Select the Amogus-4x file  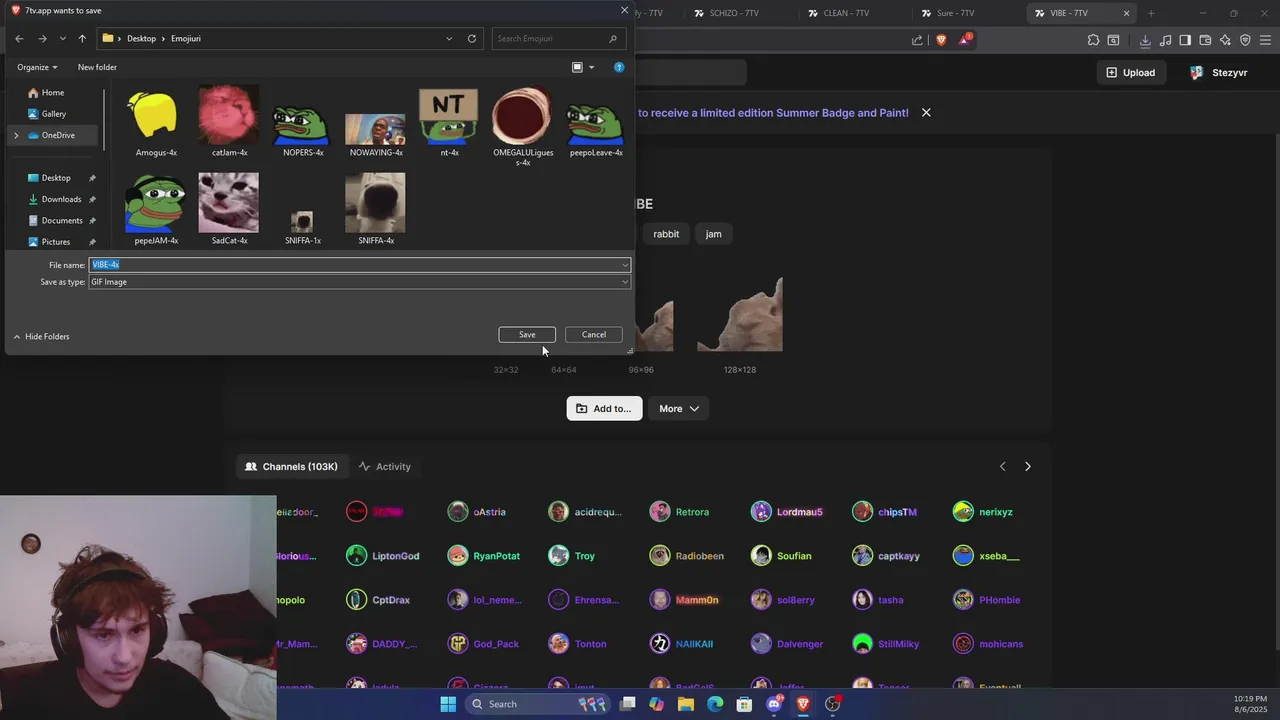pos(156,122)
